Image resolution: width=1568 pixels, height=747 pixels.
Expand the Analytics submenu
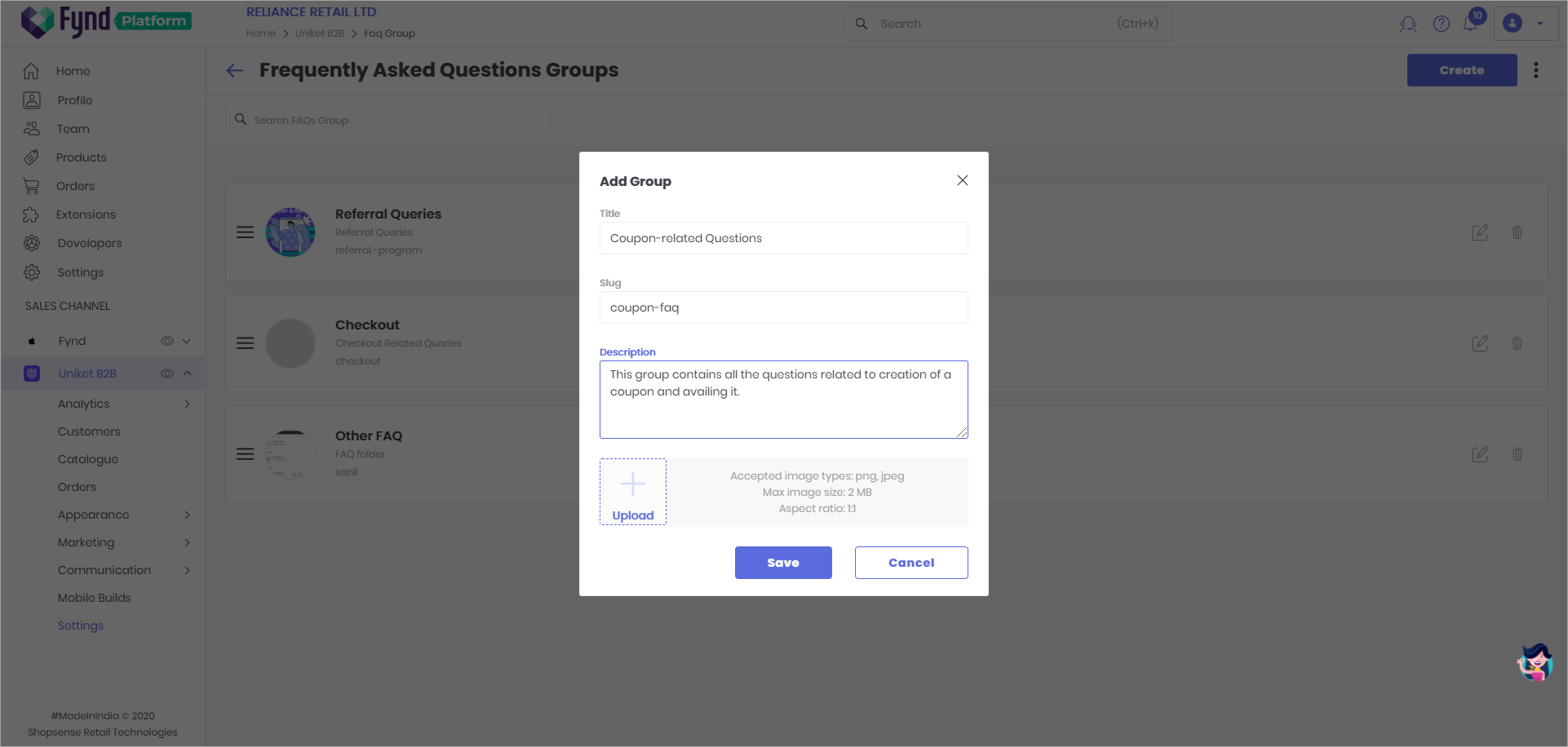pos(187,404)
